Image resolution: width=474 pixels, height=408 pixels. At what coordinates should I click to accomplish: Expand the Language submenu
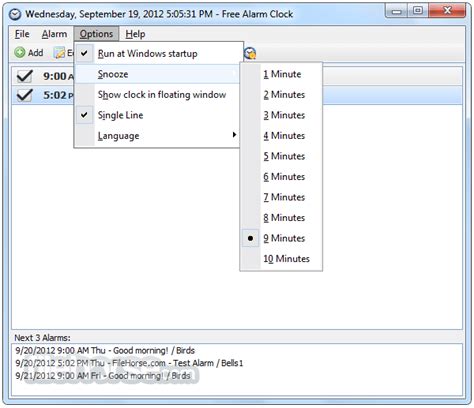(x=157, y=136)
